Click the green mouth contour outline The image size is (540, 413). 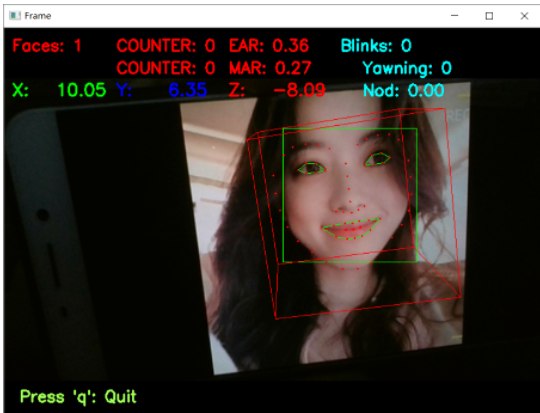(x=351, y=228)
